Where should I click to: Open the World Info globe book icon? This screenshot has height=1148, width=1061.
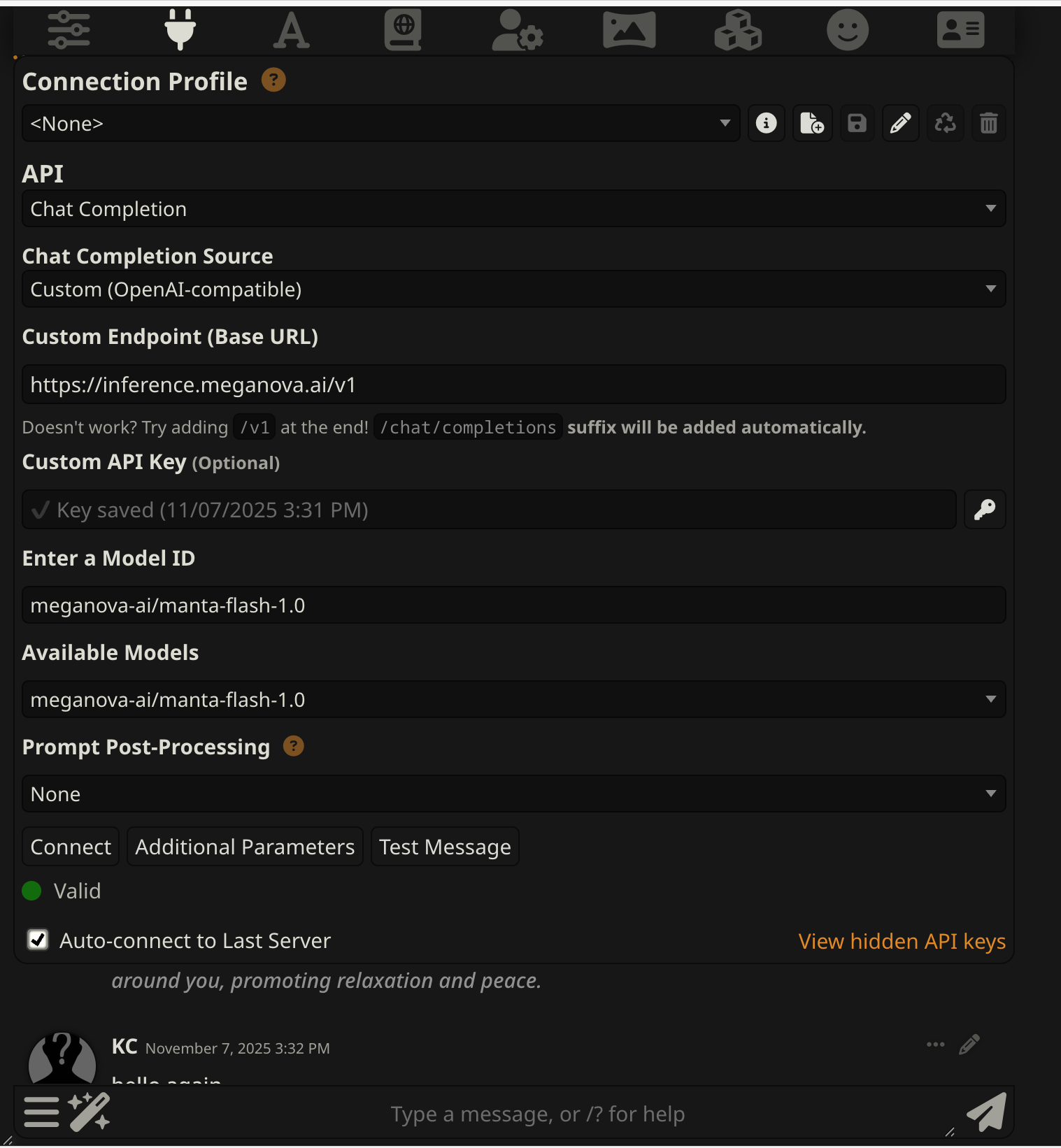tap(403, 30)
